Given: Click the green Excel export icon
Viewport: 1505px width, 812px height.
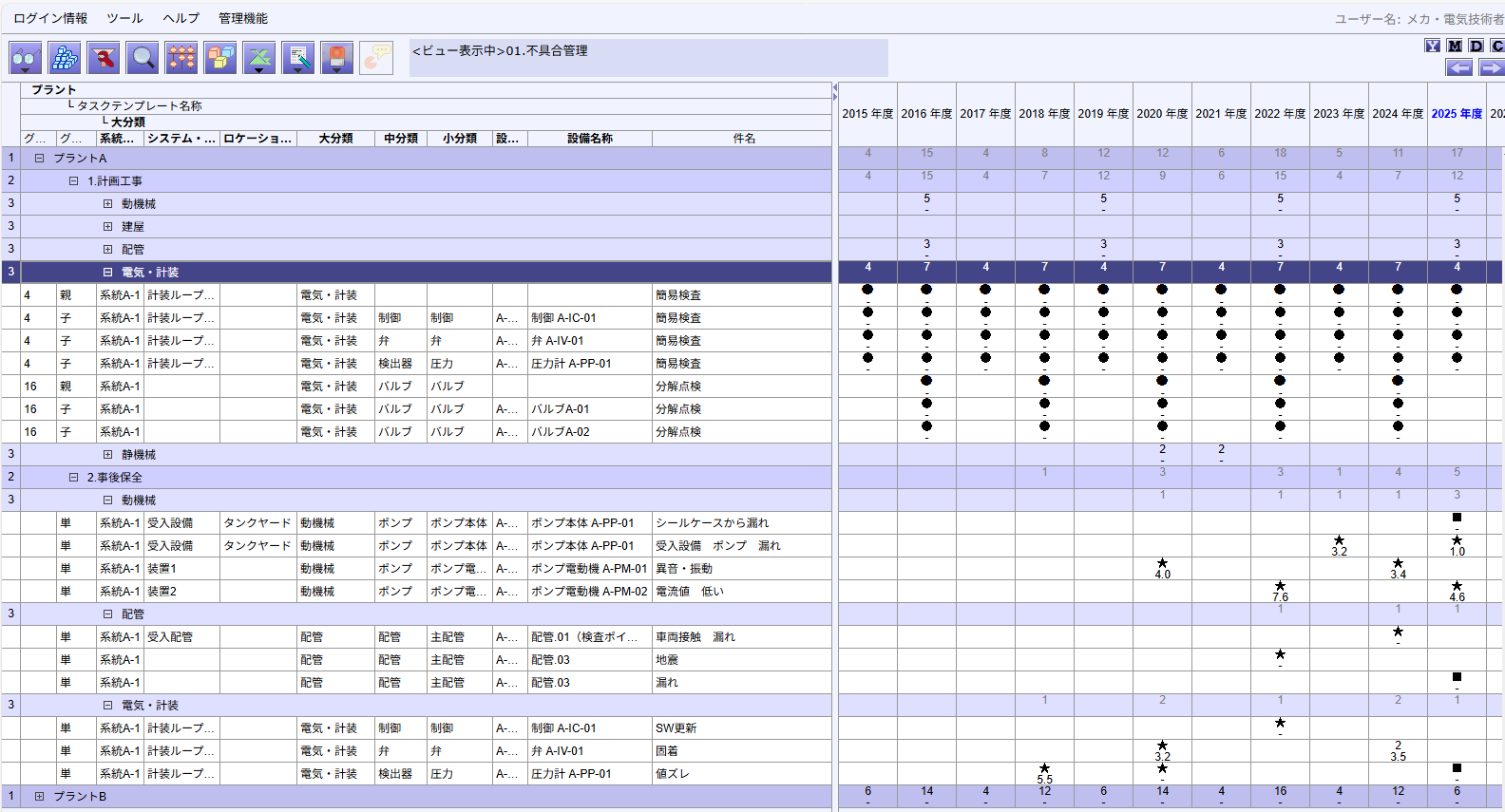Looking at the screenshot, I should pyautogui.click(x=259, y=58).
